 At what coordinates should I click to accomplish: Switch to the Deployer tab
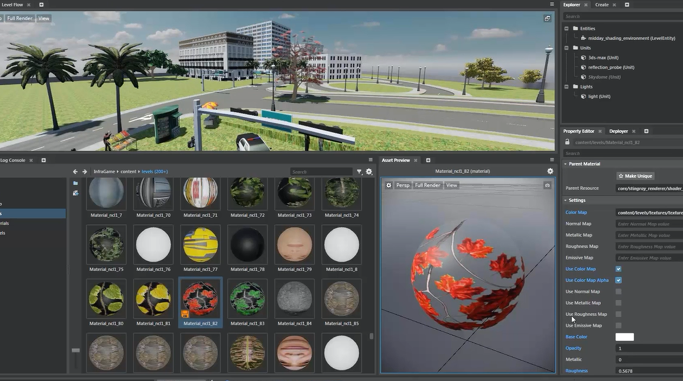pyautogui.click(x=619, y=131)
